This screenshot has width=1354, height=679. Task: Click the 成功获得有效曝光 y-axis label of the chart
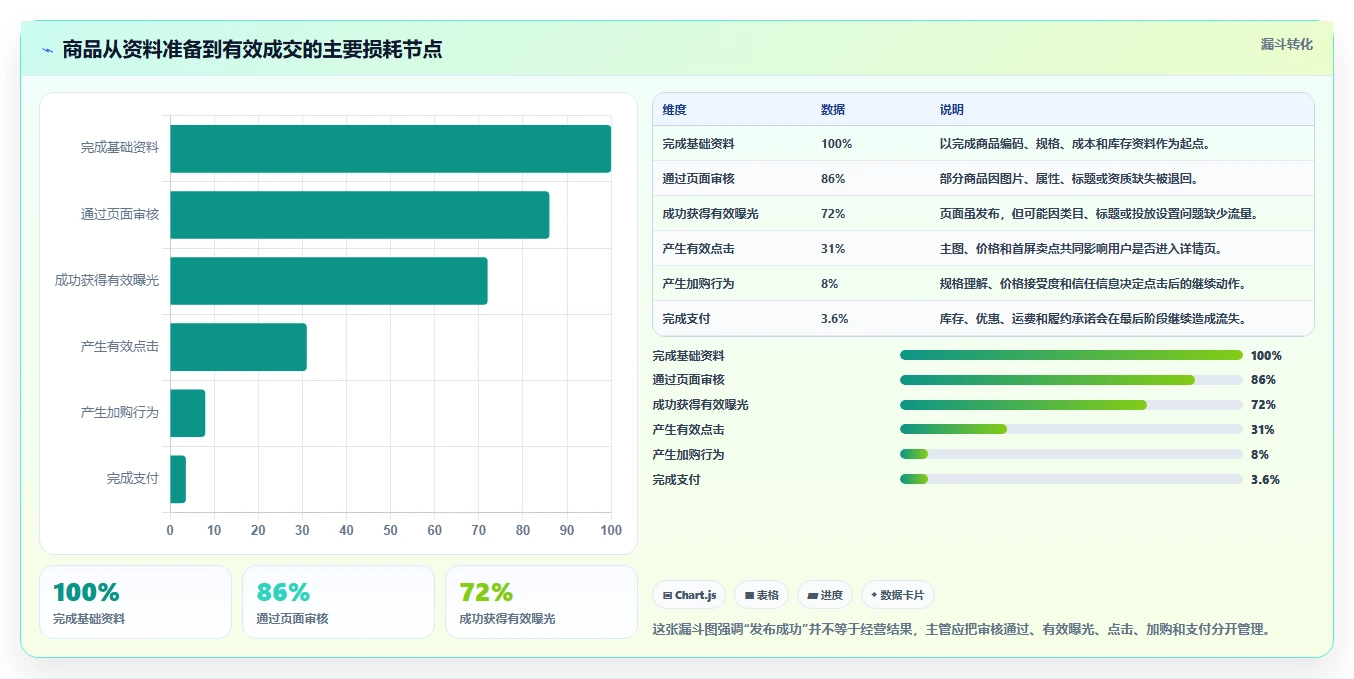point(107,281)
